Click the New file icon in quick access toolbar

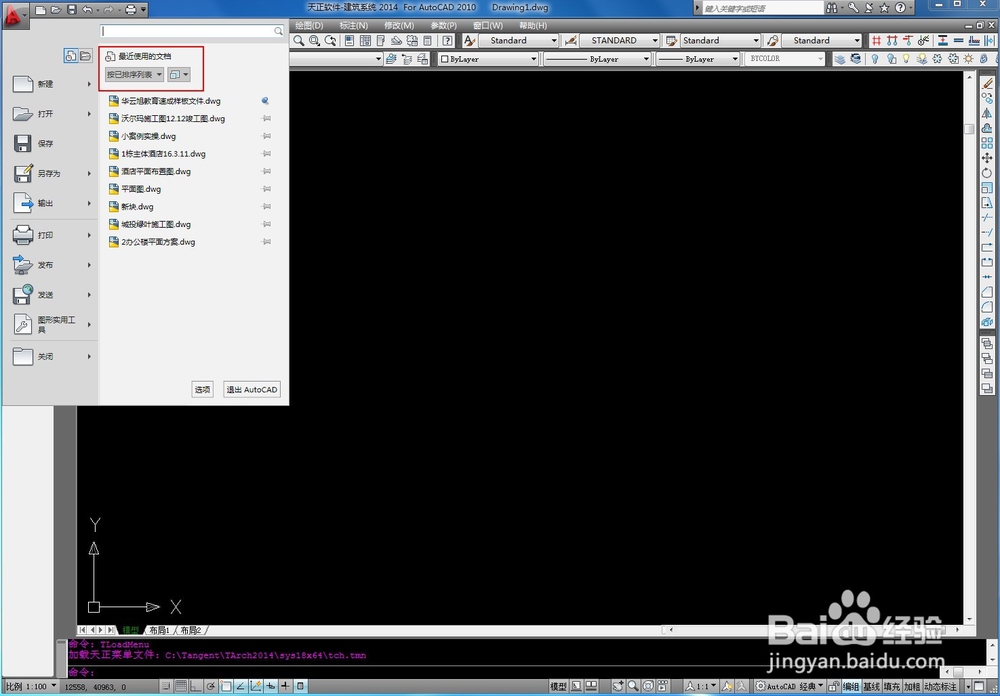(41, 10)
